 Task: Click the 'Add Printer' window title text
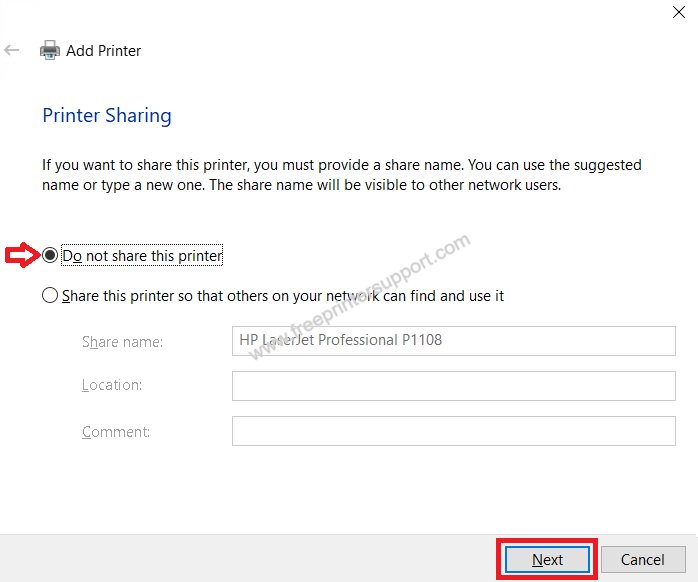[103, 50]
